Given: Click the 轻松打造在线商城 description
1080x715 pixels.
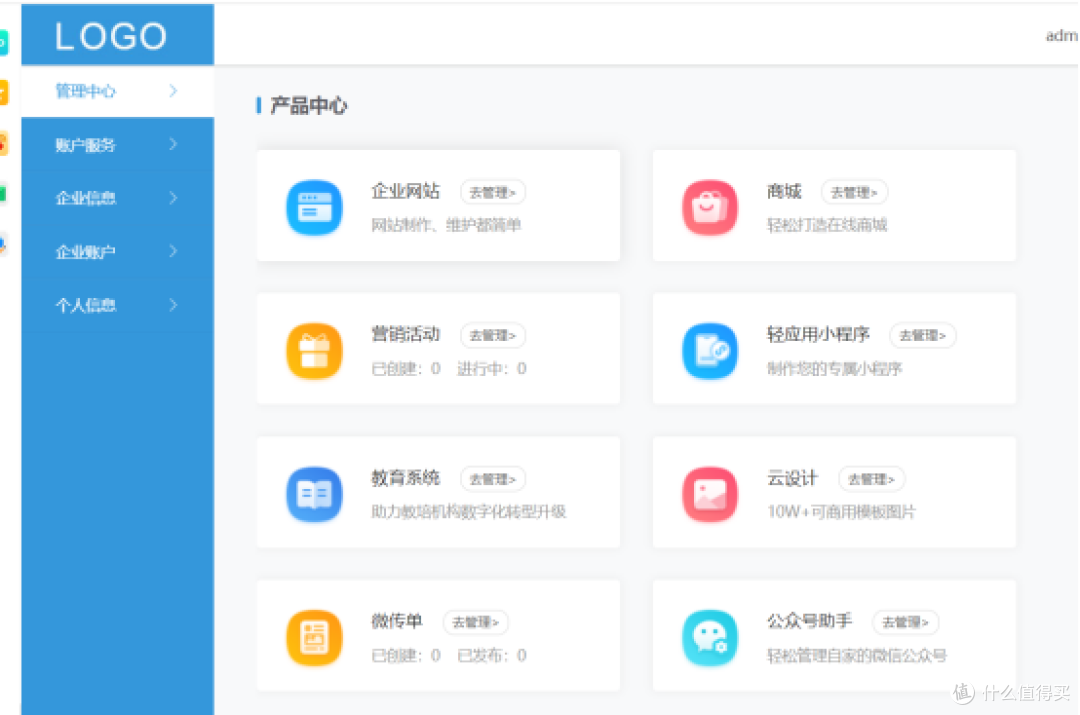Looking at the screenshot, I should coord(827,225).
